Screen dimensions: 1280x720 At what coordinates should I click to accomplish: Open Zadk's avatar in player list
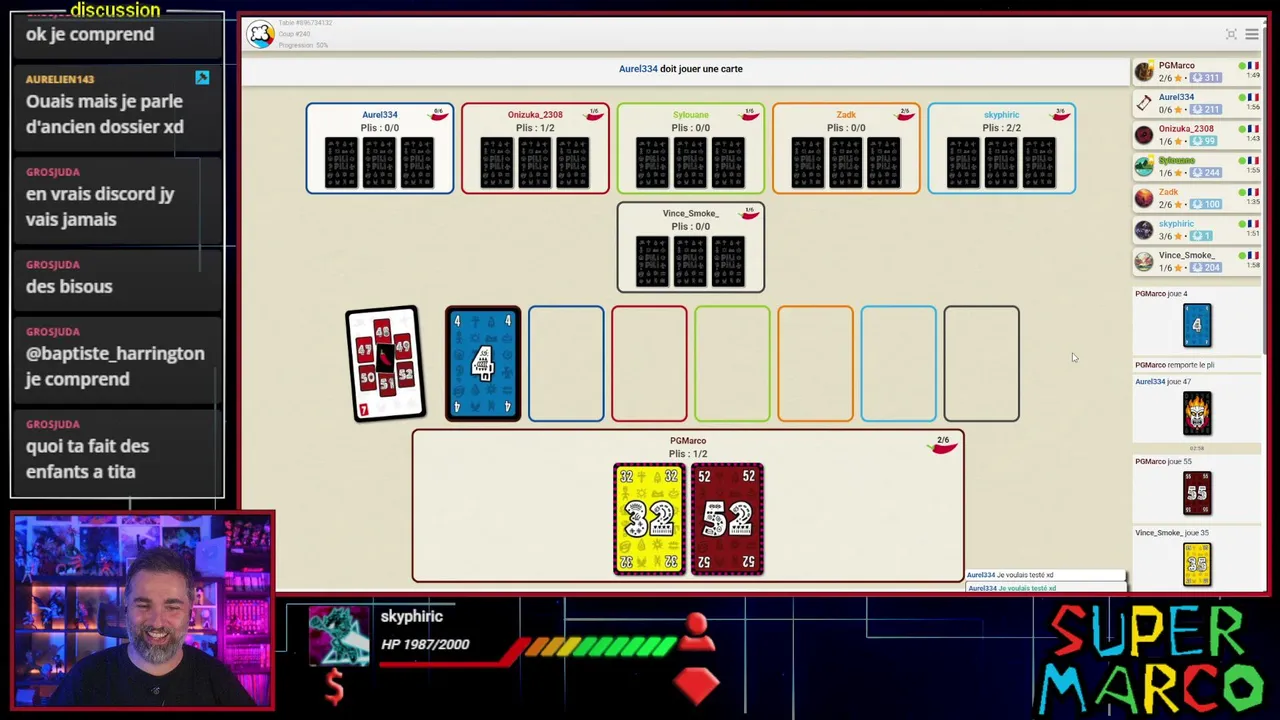[x=1144, y=198]
